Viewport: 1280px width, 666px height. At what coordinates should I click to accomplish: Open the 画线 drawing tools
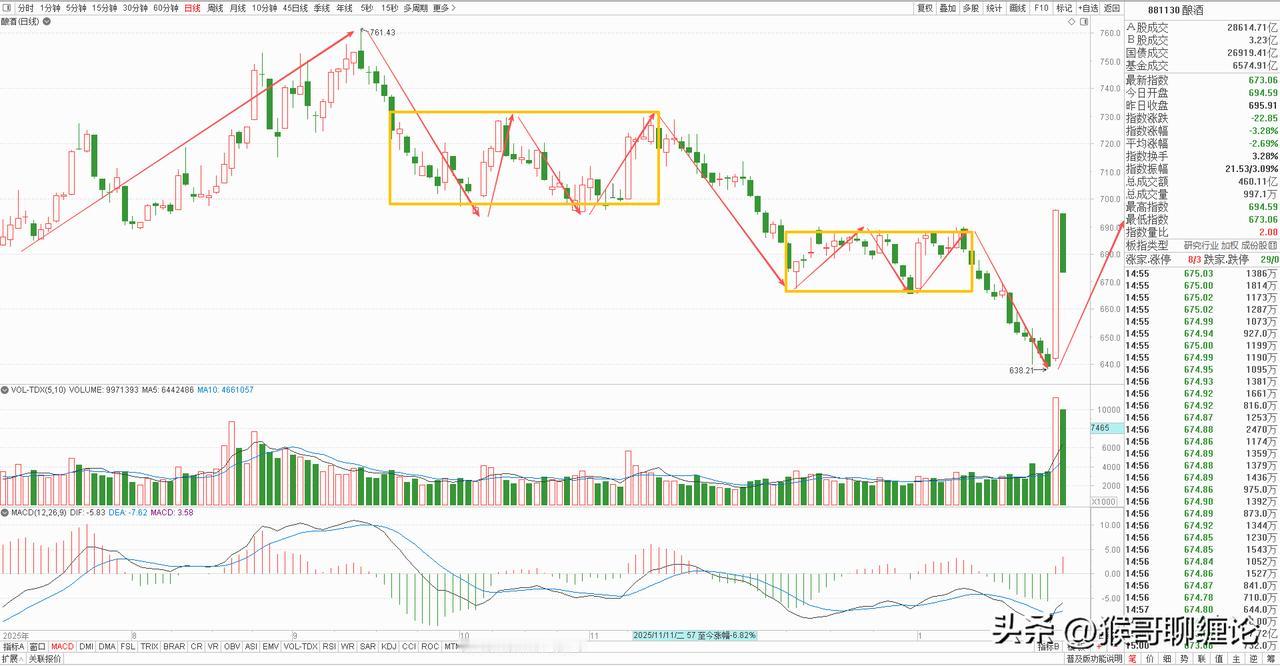[x=1018, y=8]
